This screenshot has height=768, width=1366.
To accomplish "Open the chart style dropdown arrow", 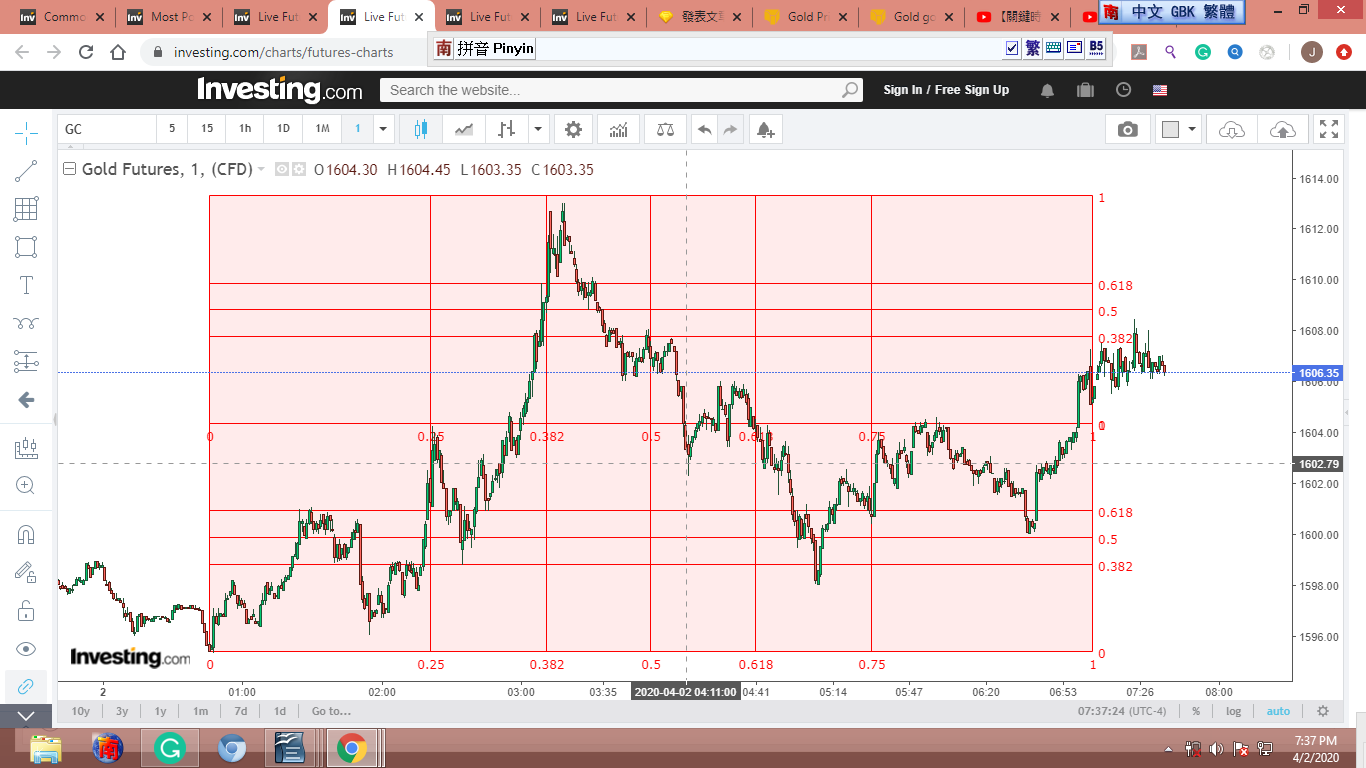I will pos(539,129).
